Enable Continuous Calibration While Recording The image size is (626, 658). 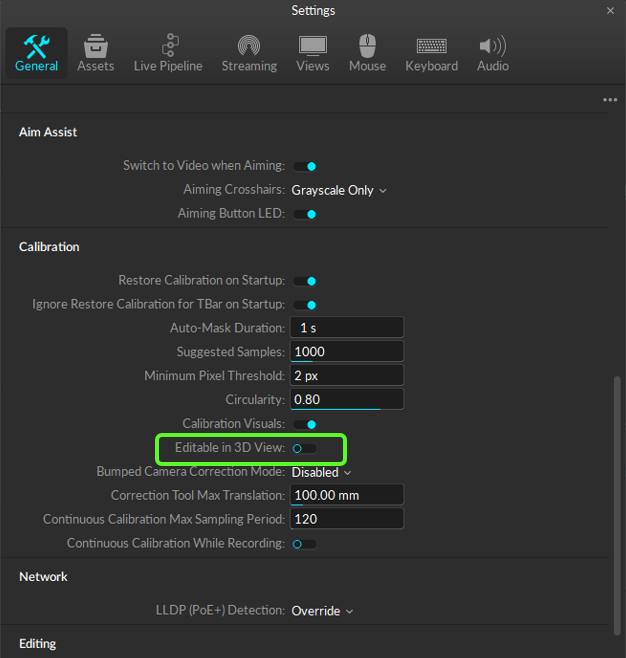click(305, 544)
